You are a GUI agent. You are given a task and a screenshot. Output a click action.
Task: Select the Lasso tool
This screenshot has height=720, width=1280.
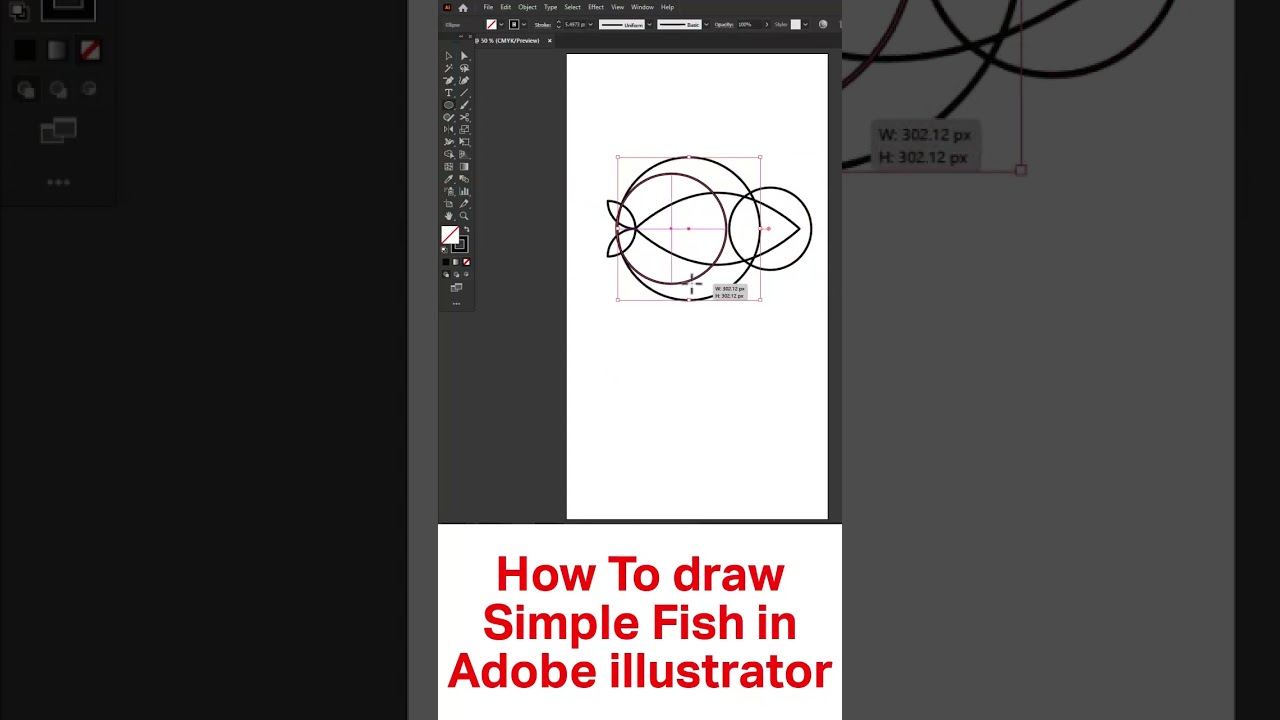pos(464,68)
